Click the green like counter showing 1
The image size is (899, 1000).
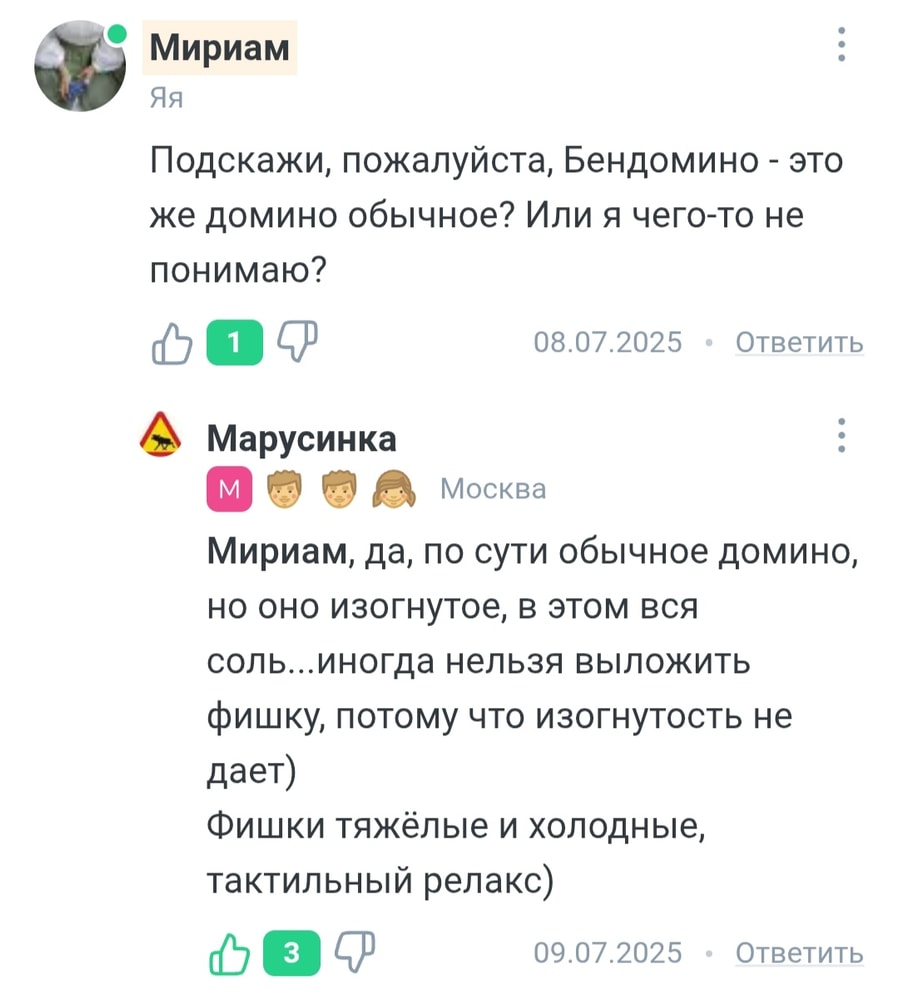point(234,342)
